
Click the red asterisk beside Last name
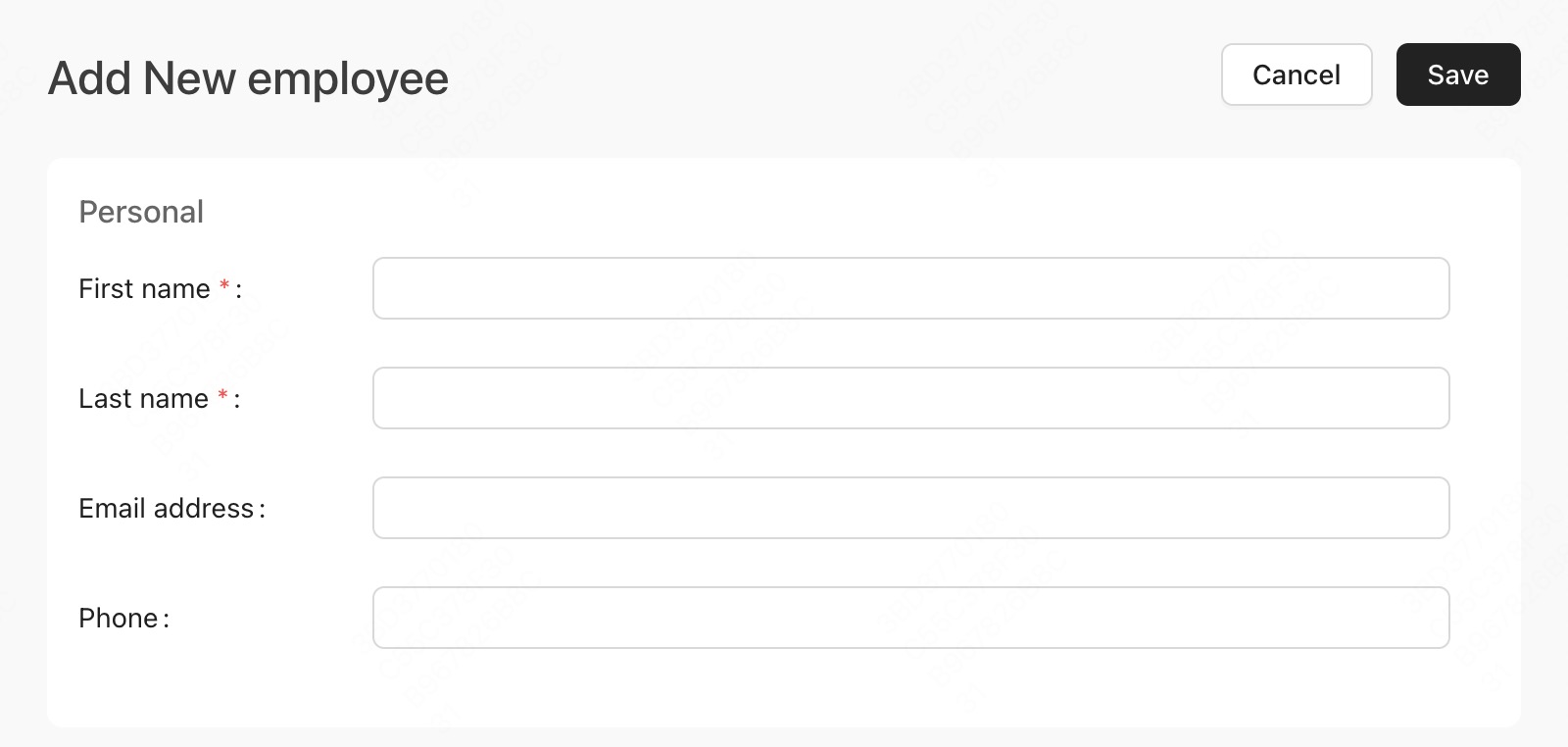pyautogui.click(x=222, y=395)
